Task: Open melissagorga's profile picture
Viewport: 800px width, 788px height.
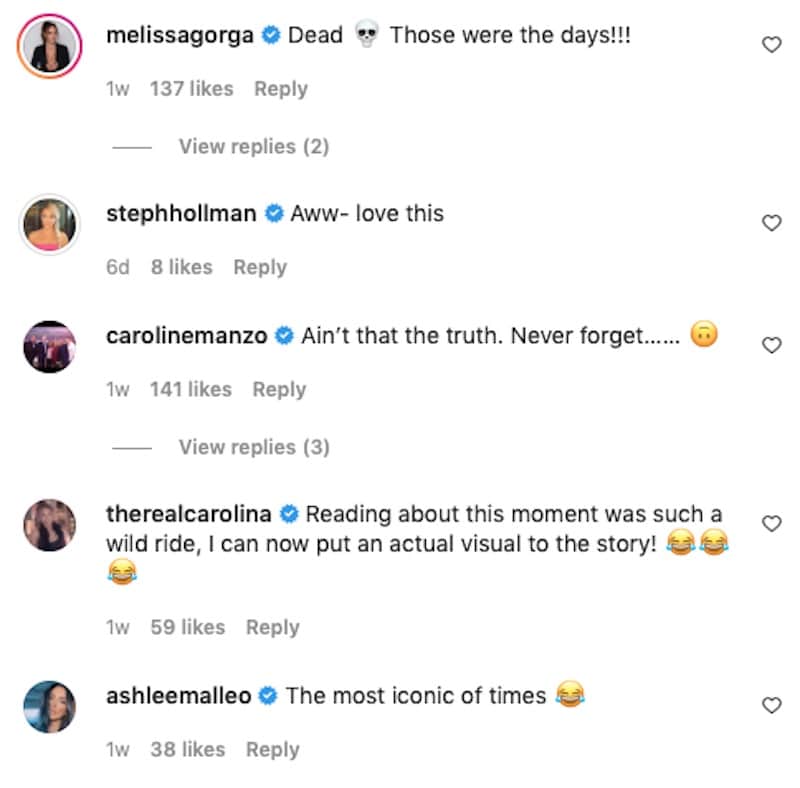Action: coord(49,45)
